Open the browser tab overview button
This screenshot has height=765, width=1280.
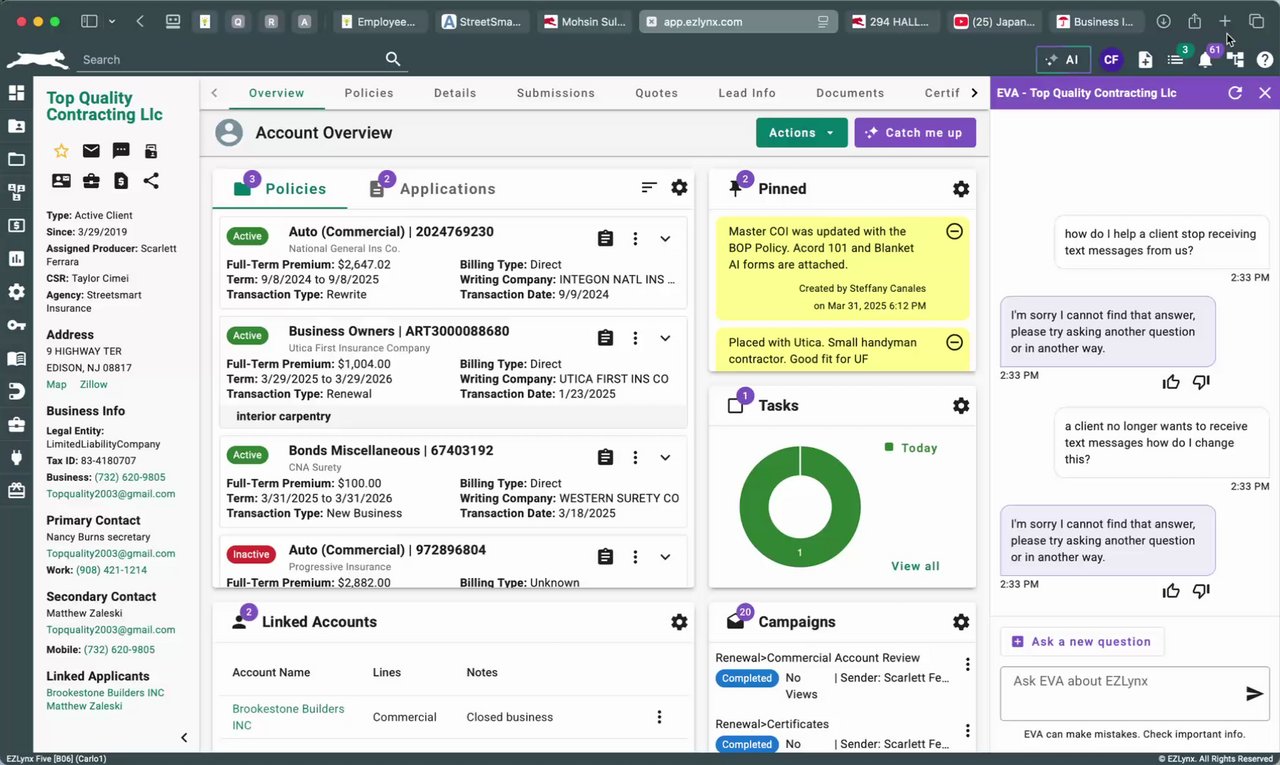(x=1256, y=21)
